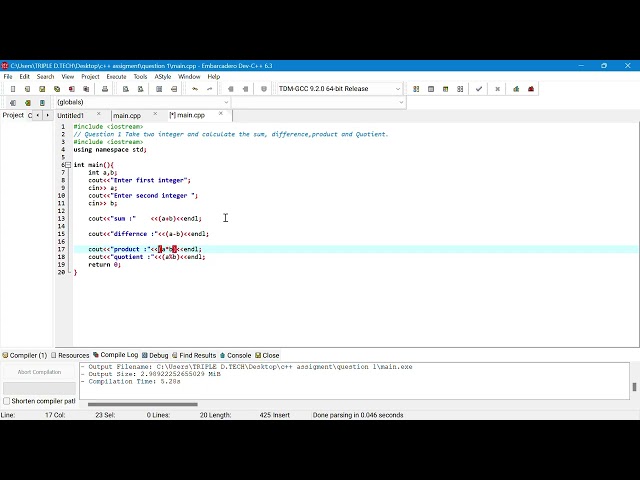Select the [*] main.cpp modified tab
Image resolution: width=640 pixels, height=480 pixels.
click(187, 116)
